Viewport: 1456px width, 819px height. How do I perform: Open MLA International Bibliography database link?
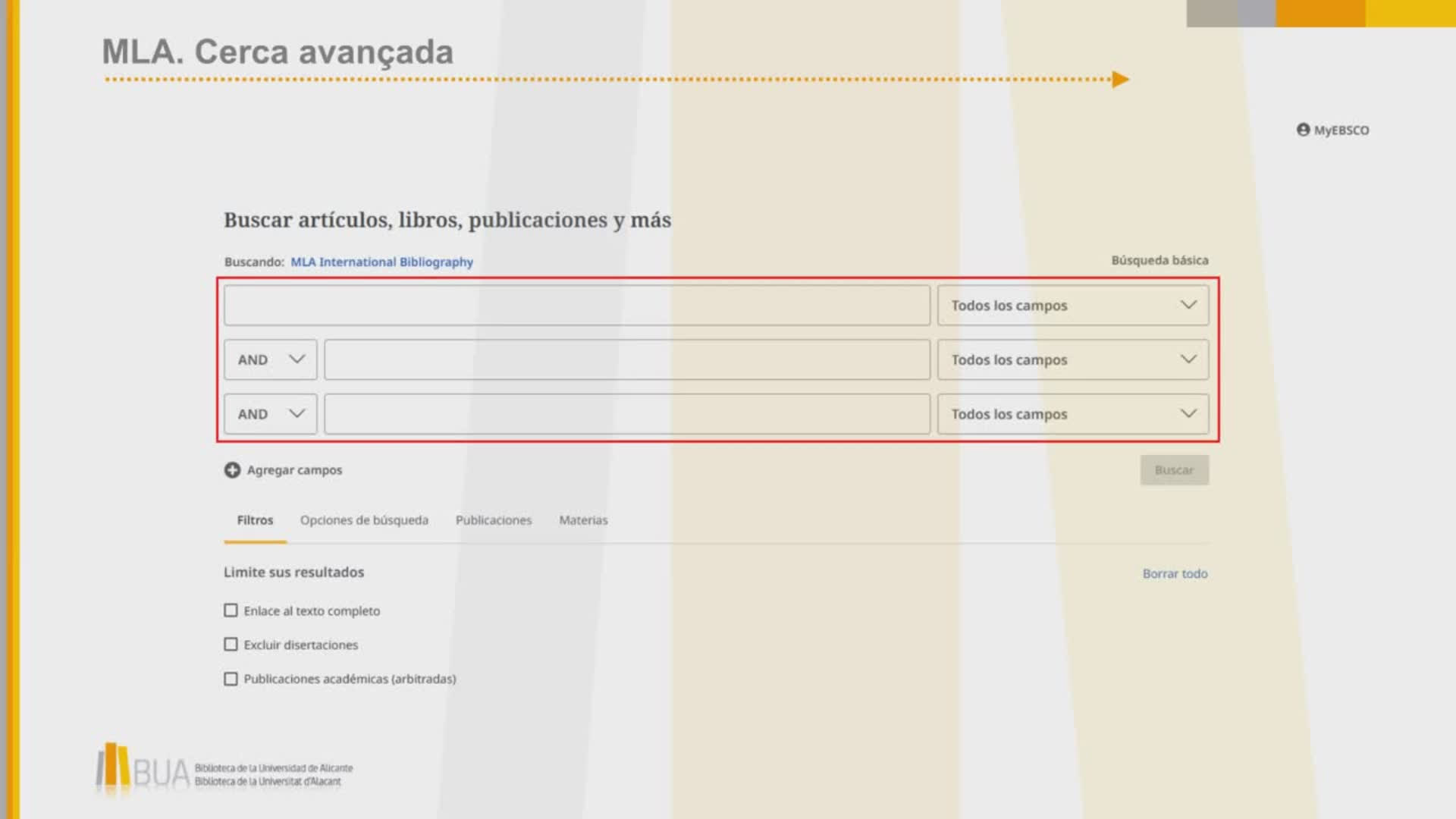pos(381,262)
